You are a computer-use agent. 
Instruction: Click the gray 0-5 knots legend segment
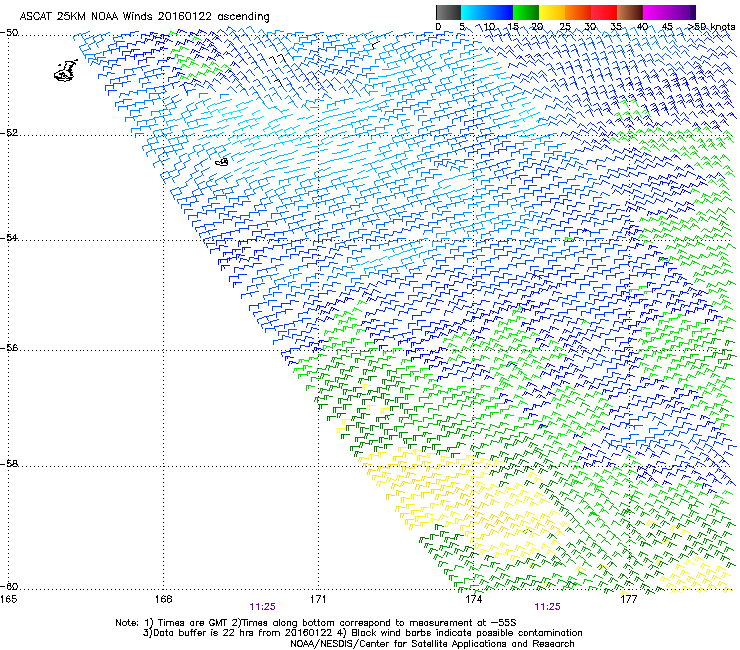point(448,12)
